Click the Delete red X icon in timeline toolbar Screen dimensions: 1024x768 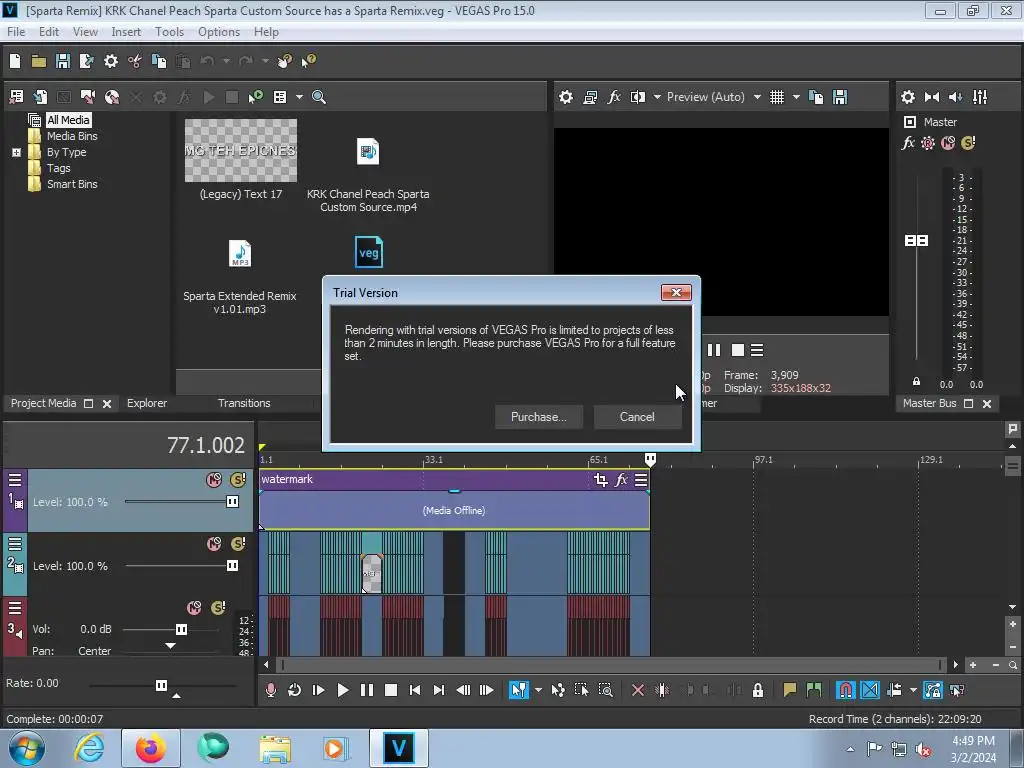[x=638, y=690]
